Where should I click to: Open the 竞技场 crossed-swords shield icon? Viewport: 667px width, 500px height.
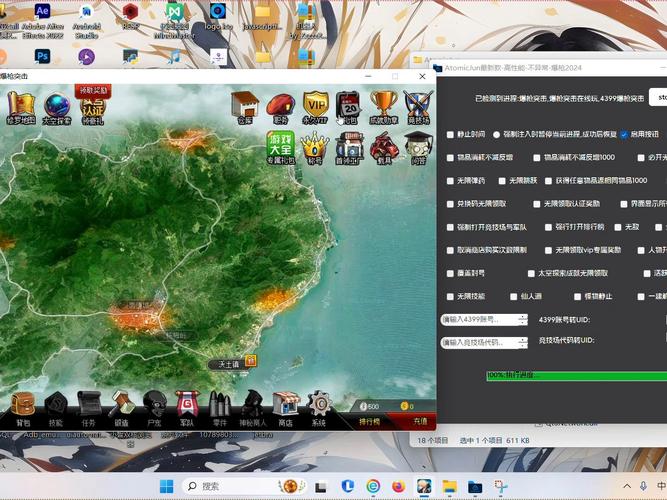click(x=418, y=108)
